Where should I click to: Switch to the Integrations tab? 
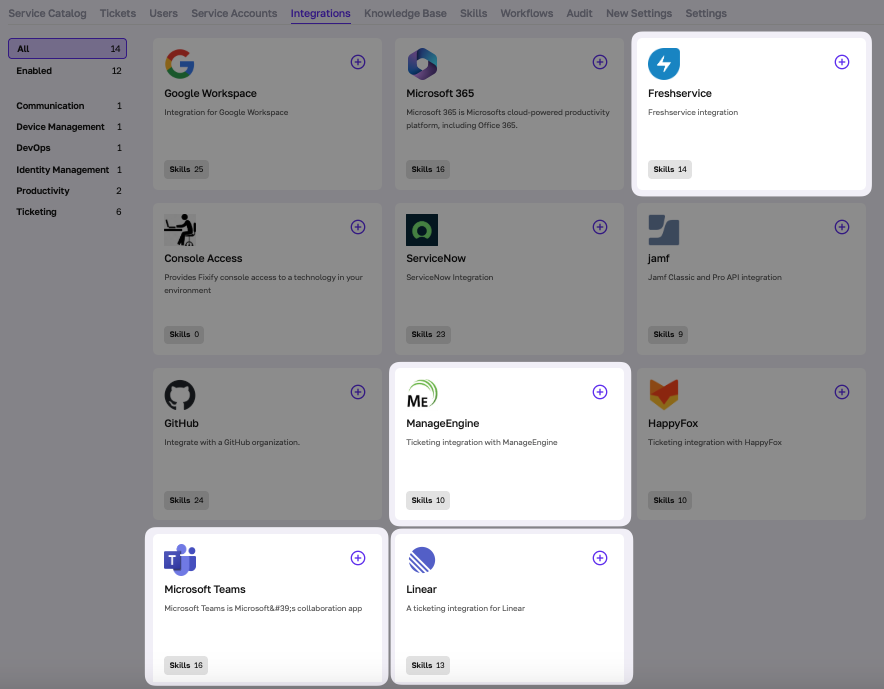click(320, 13)
